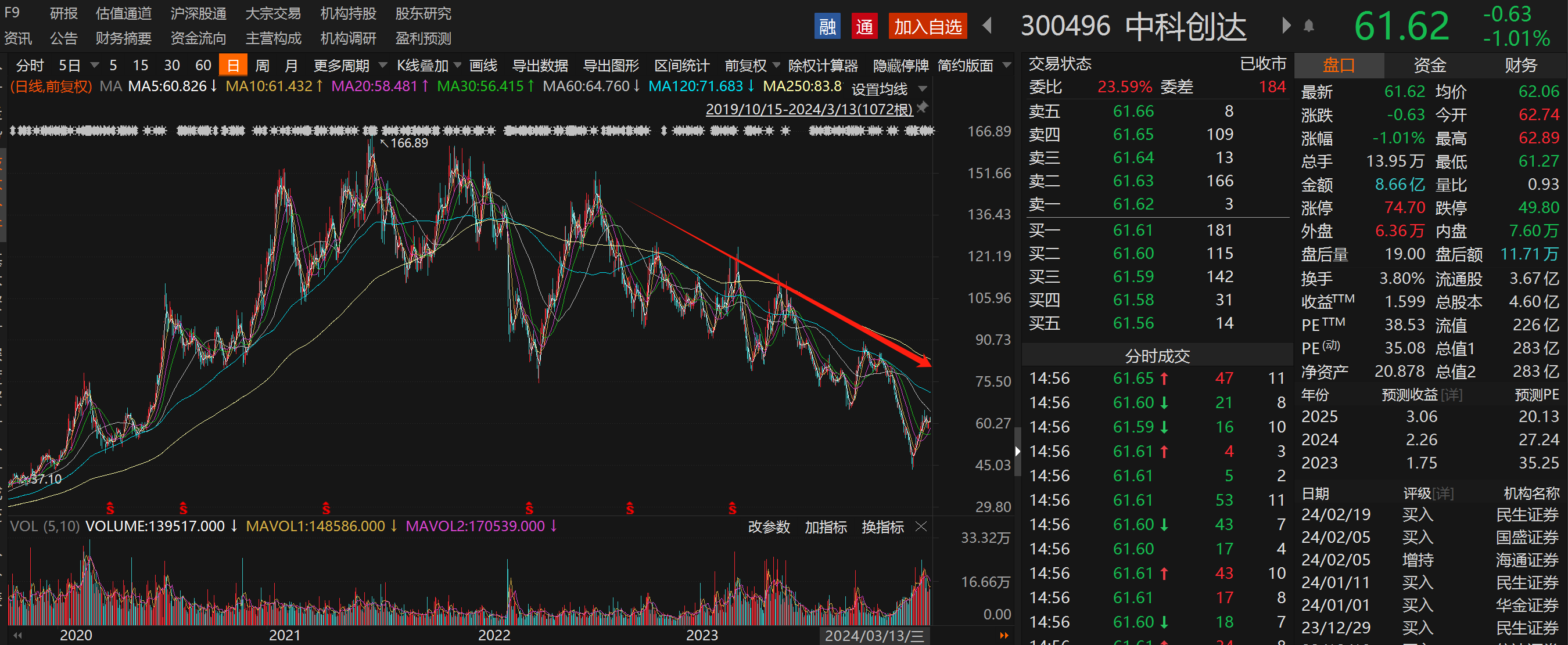Go to previous stock with left arrow

coord(987,26)
